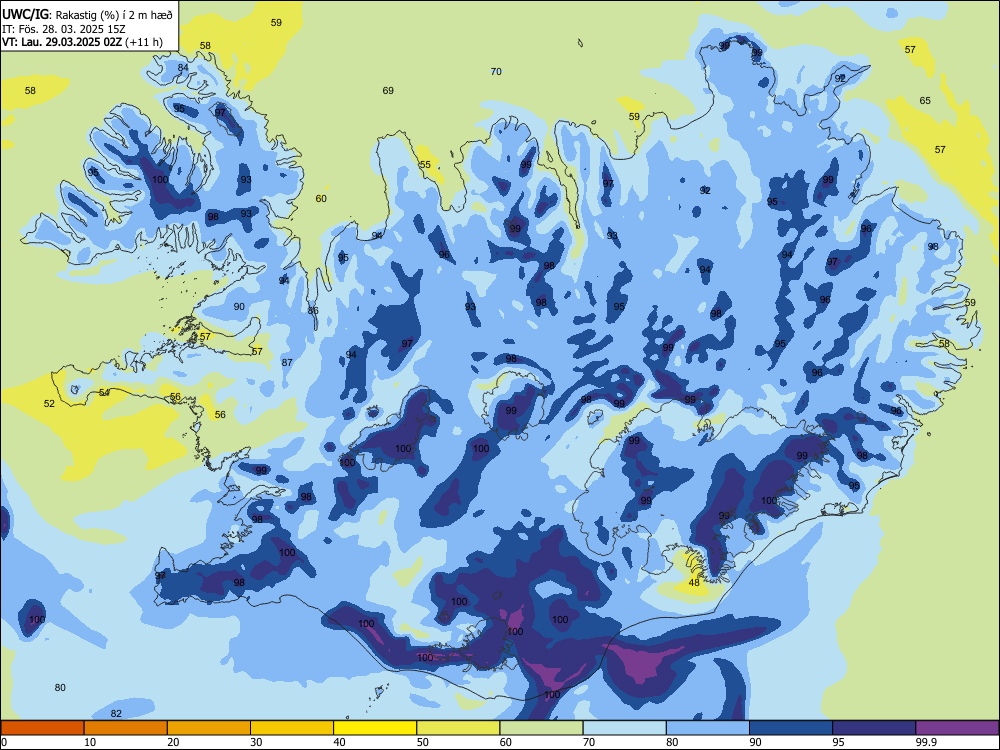Click the title 'UWC/IG: Rakastig (%) í 2 m hæð'
Screen dimensions: 1000x750
tap(87, 13)
